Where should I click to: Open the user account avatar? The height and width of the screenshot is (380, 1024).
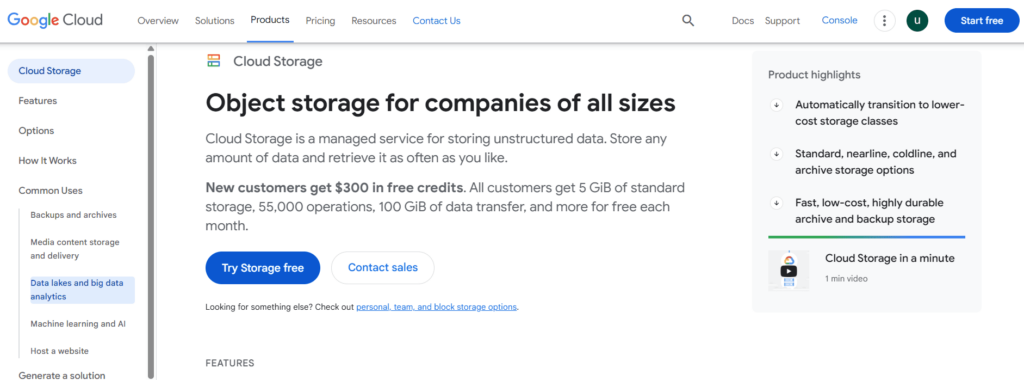[917, 20]
